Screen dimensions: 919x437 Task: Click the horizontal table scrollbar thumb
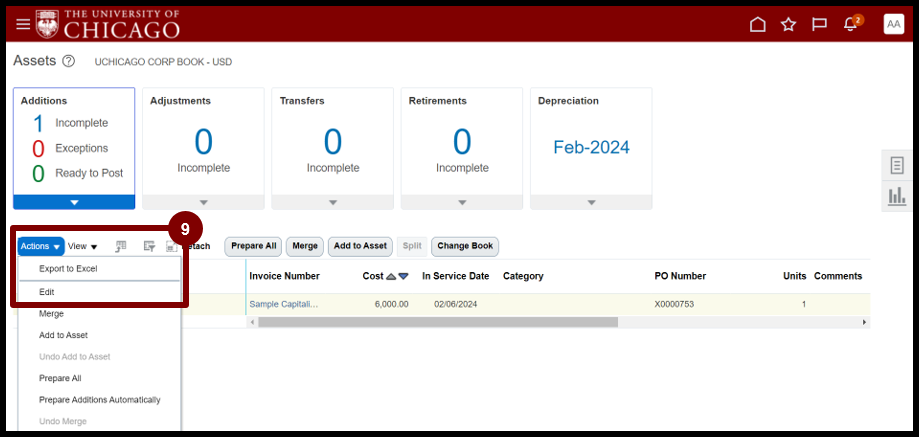pyautogui.click(x=438, y=322)
